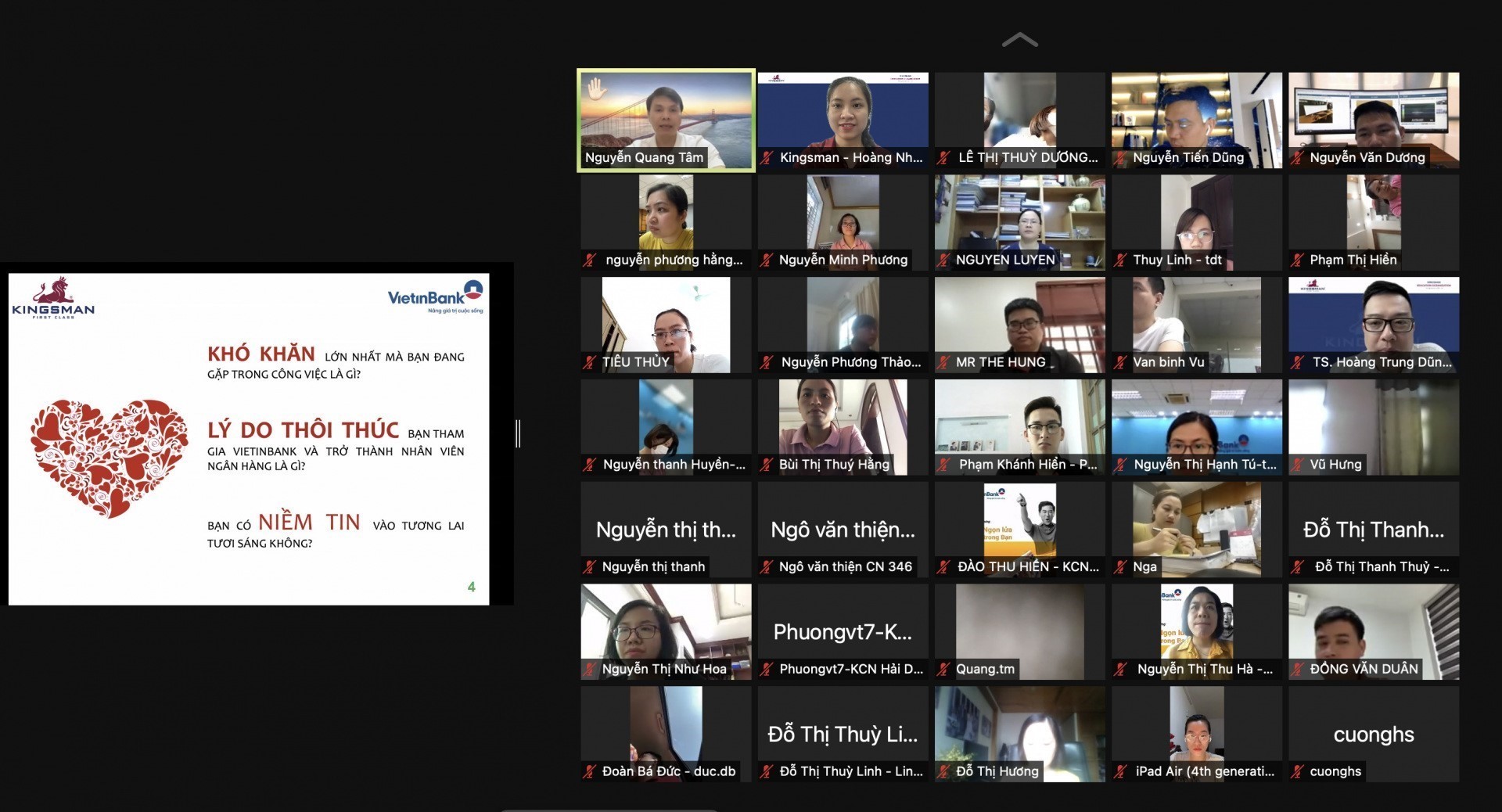The height and width of the screenshot is (812, 1502).
Task: Click muted mic icon next to Vũ Hưng
Action: [x=1298, y=465]
